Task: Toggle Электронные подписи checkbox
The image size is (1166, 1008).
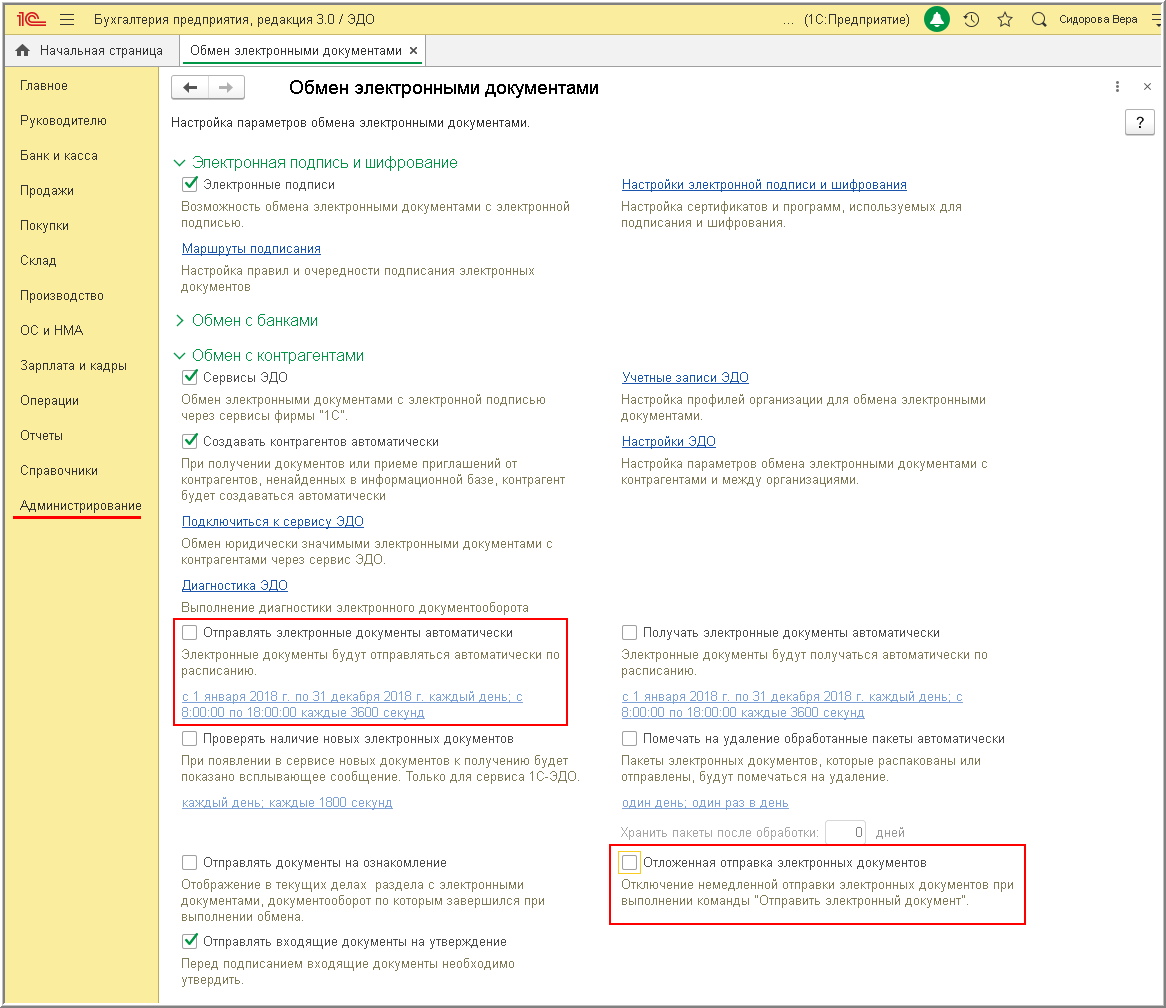Action: click(x=190, y=184)
